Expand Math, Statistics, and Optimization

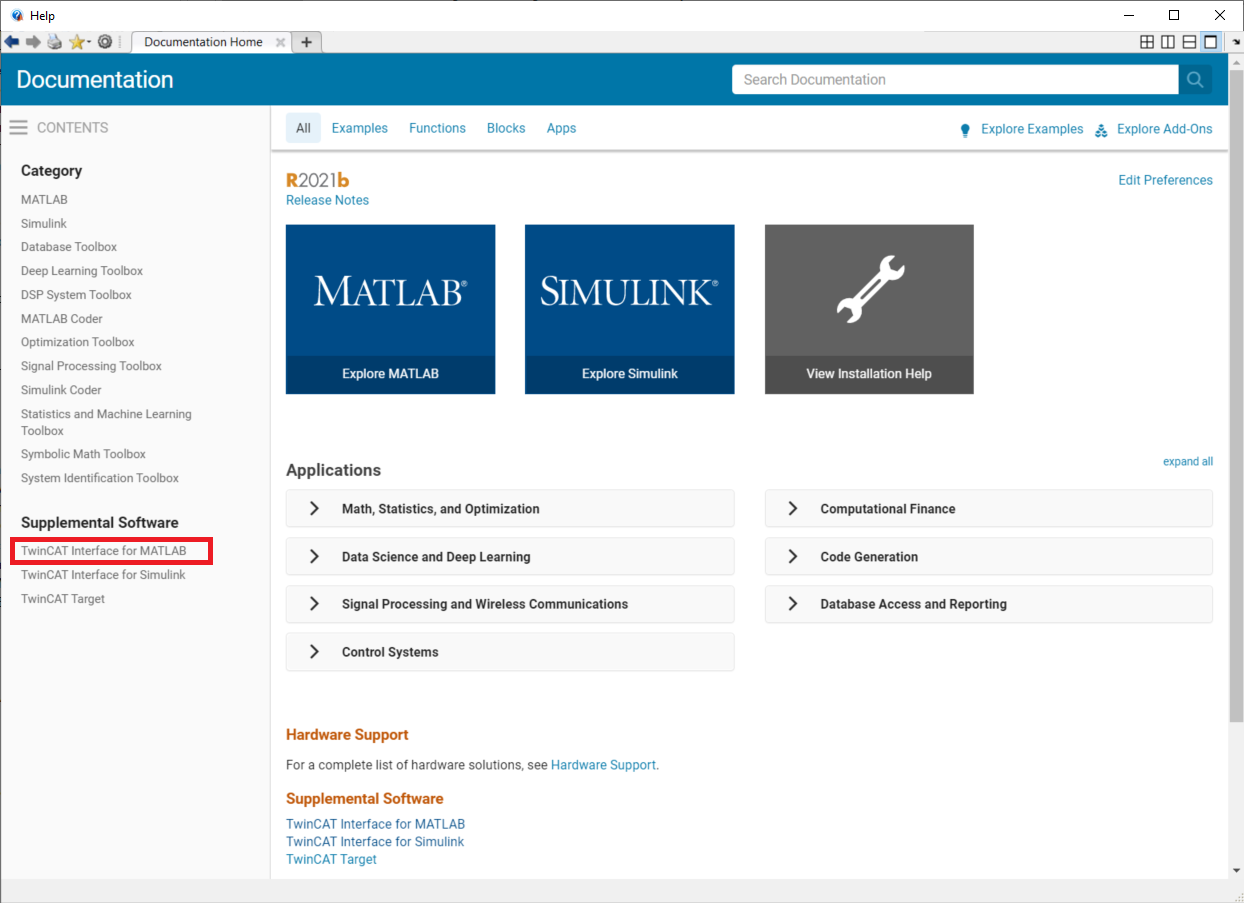[510, 509]
